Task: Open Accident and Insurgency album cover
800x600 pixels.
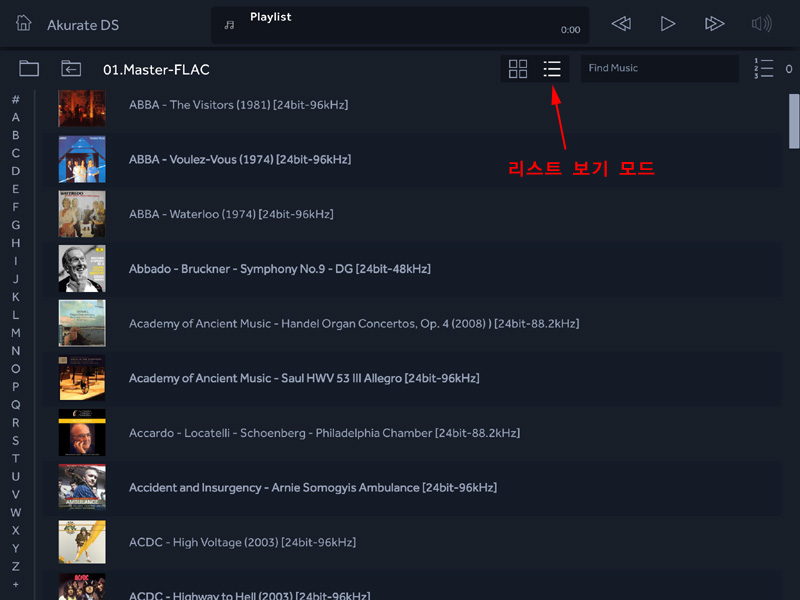Action: tap(82, 487)
